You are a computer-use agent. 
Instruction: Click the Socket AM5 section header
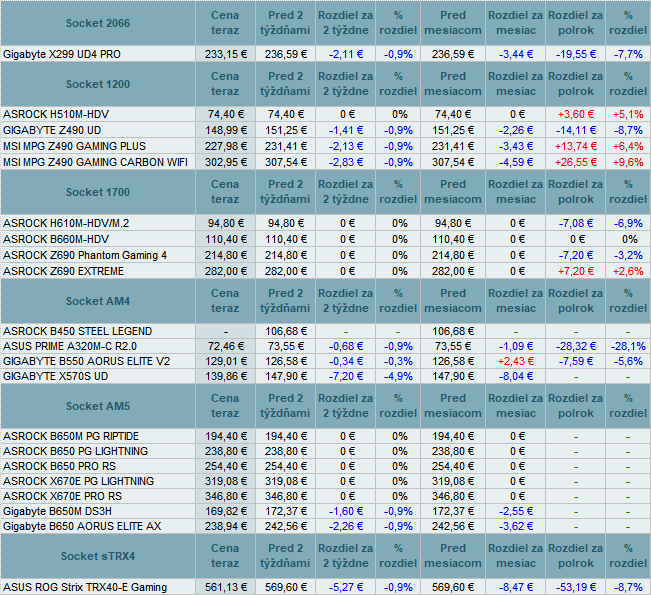[98, 406]
